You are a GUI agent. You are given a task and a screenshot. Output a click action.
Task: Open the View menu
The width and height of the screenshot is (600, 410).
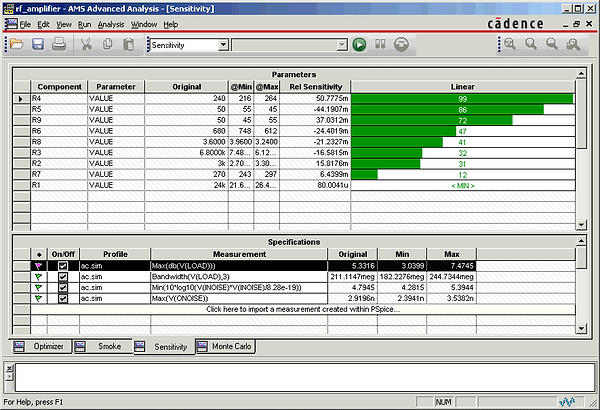[64, 25]
